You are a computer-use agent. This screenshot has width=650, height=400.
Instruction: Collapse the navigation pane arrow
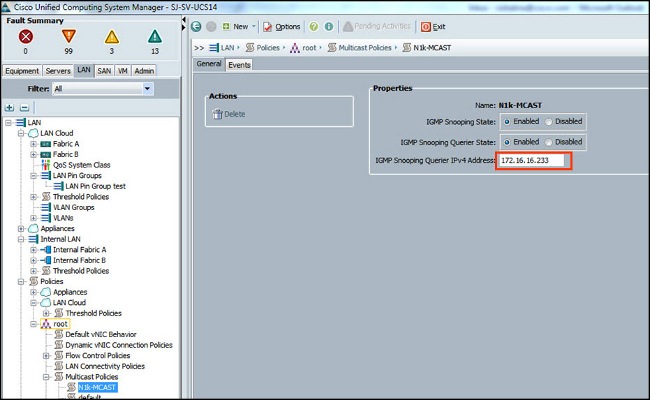click(x=184, y=19)
